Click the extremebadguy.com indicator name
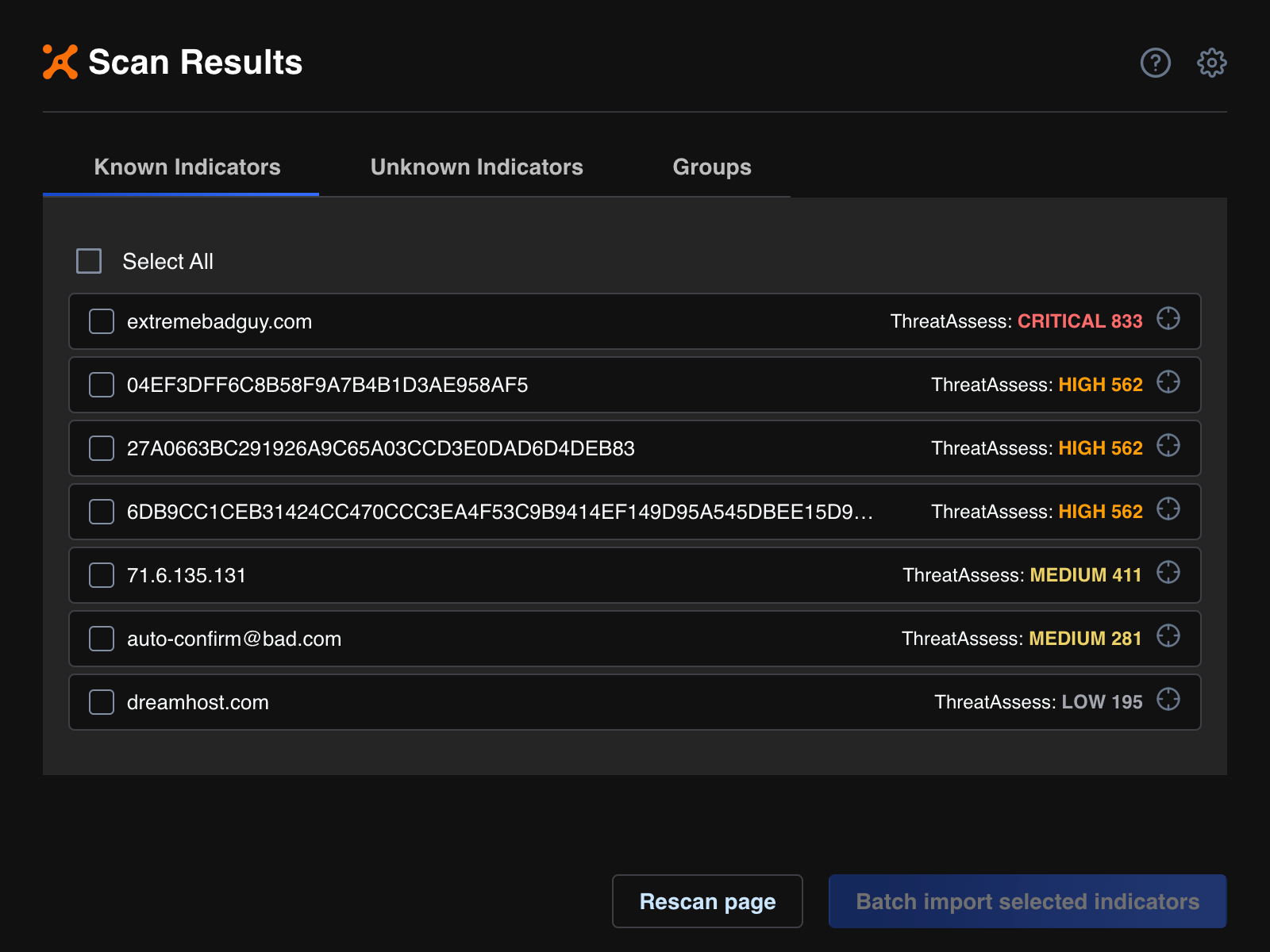1270x952 pixels. (x=219, y=321)
